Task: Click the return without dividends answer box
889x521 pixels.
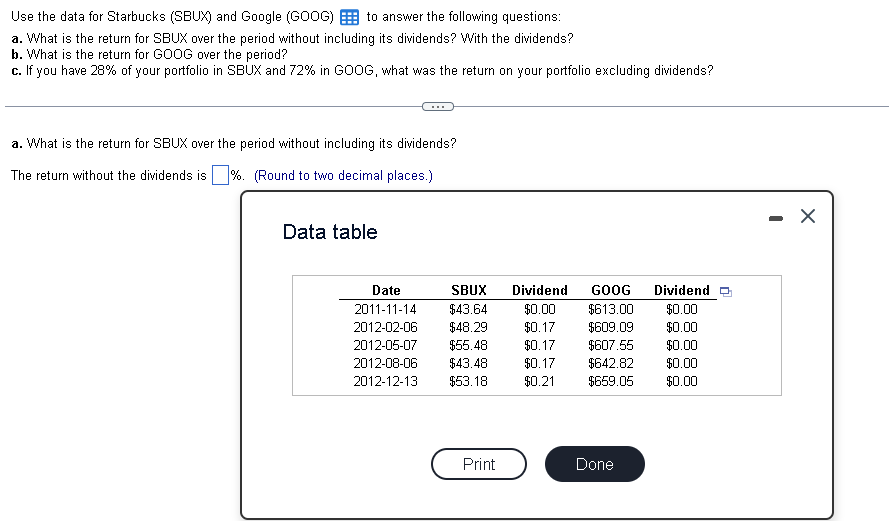Action: point(220,175)
